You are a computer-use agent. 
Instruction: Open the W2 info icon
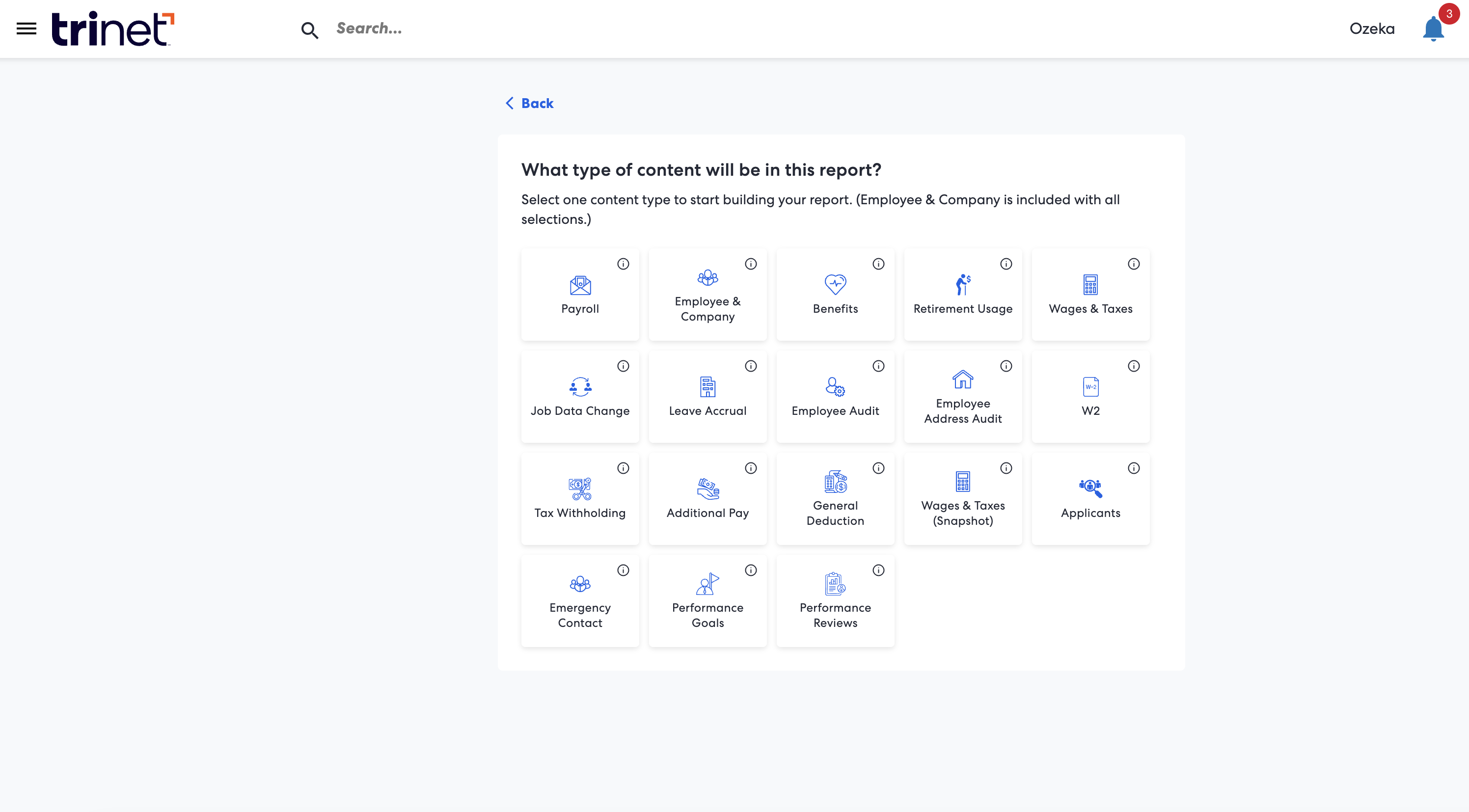(1134, 366)
